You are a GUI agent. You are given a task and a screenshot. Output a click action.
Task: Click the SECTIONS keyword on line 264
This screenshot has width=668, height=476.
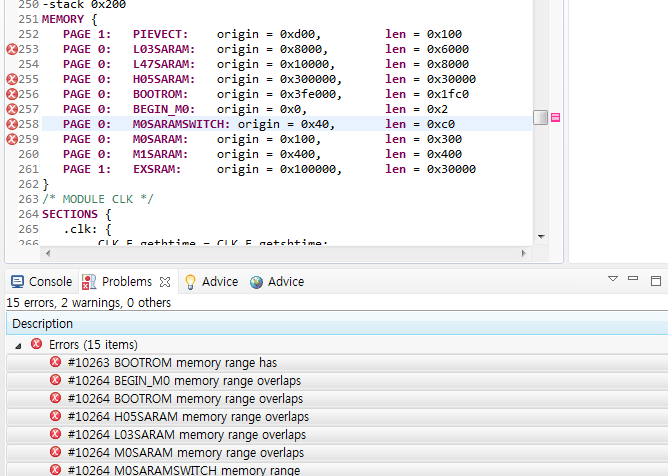point(70,214)
